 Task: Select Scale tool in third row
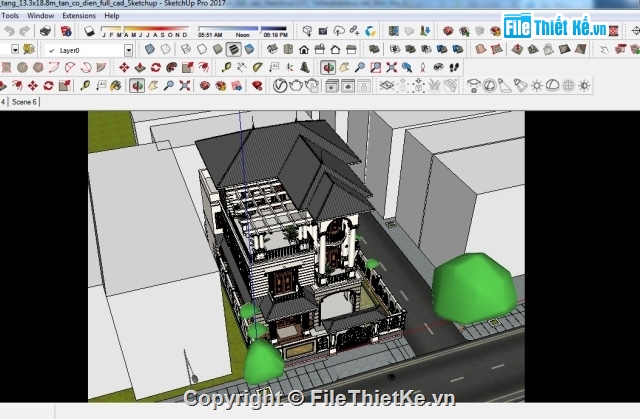[x=187, y=67]
